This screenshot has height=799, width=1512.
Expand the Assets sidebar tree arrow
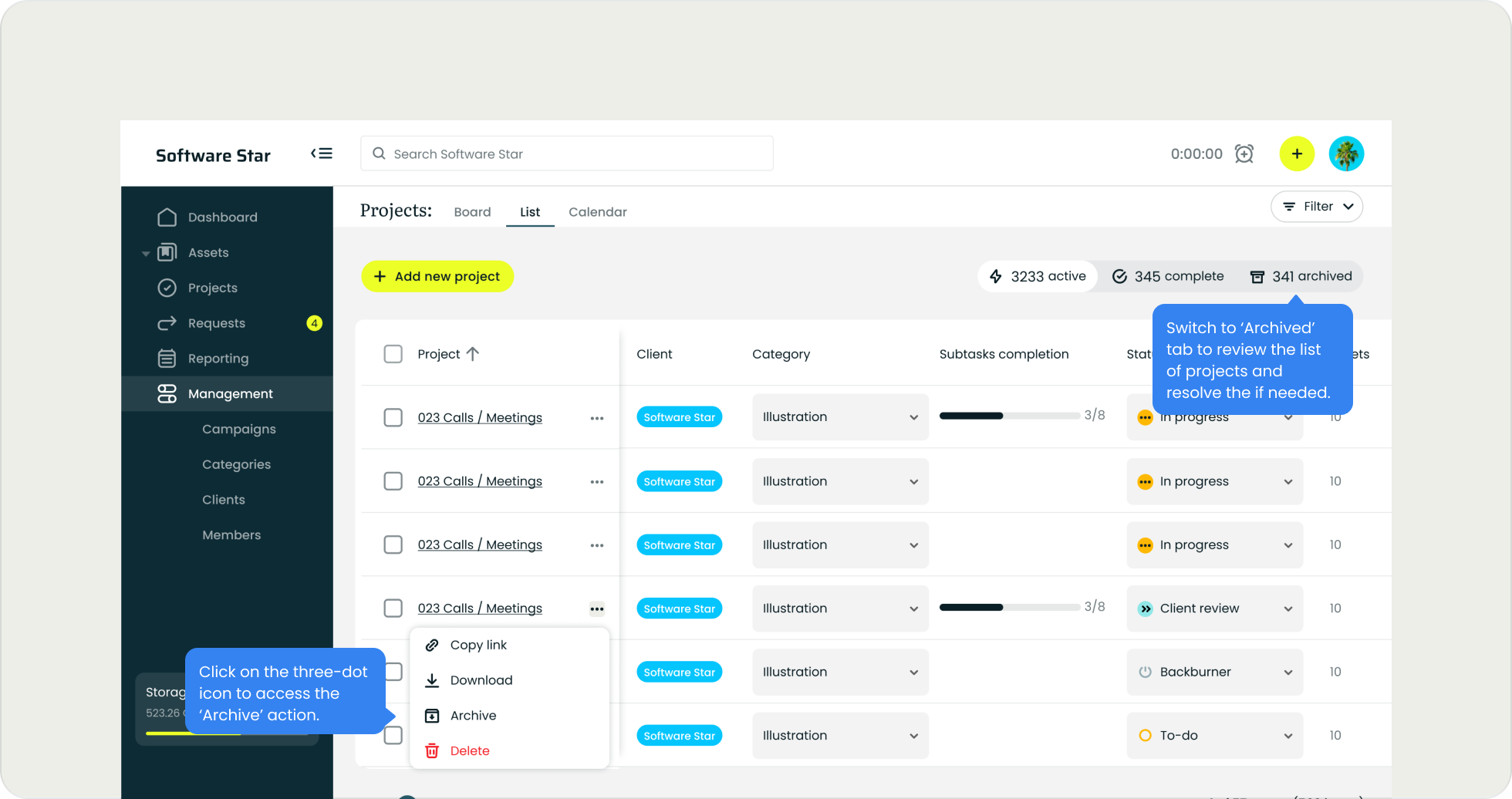click(x=146, y=253)
